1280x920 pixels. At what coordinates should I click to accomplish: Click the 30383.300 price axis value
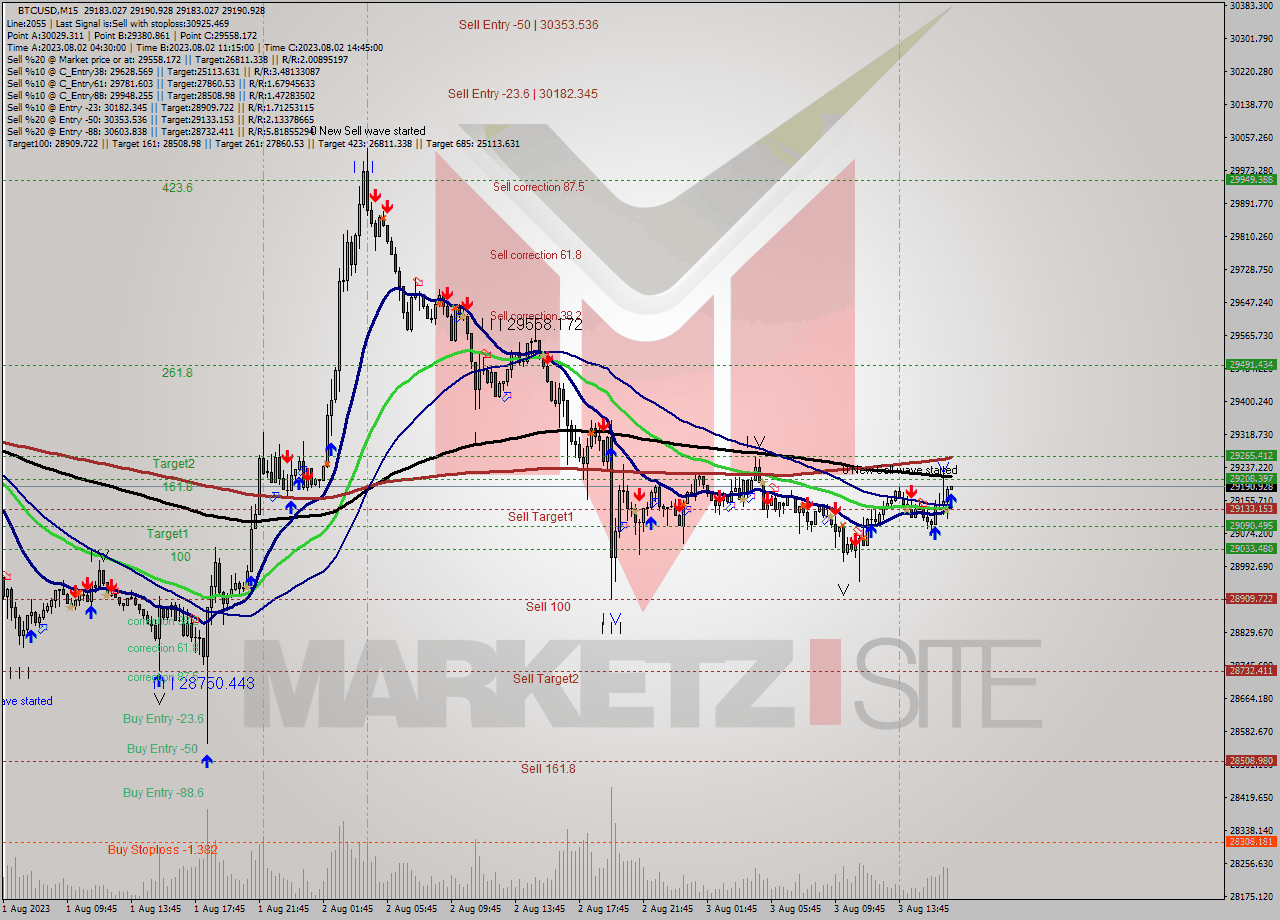(x=1251, y=6)
